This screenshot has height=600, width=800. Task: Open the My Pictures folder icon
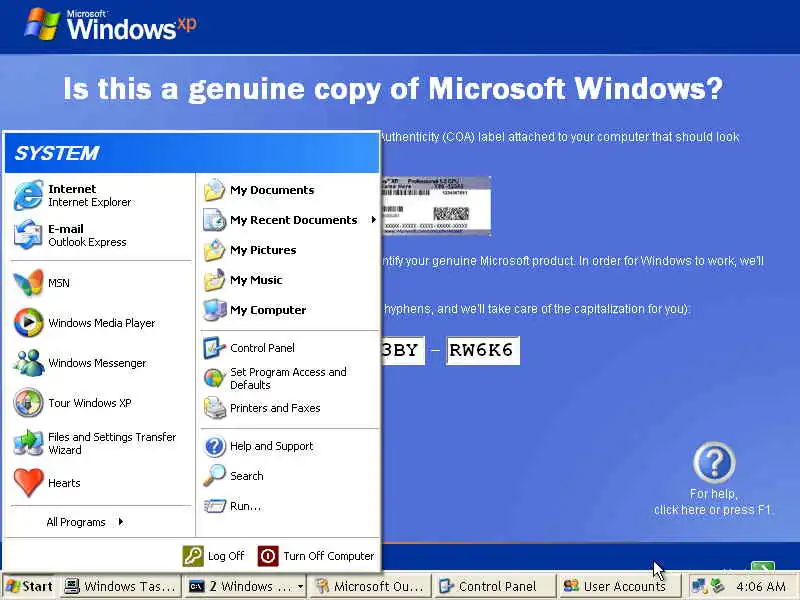coord(214,250)
